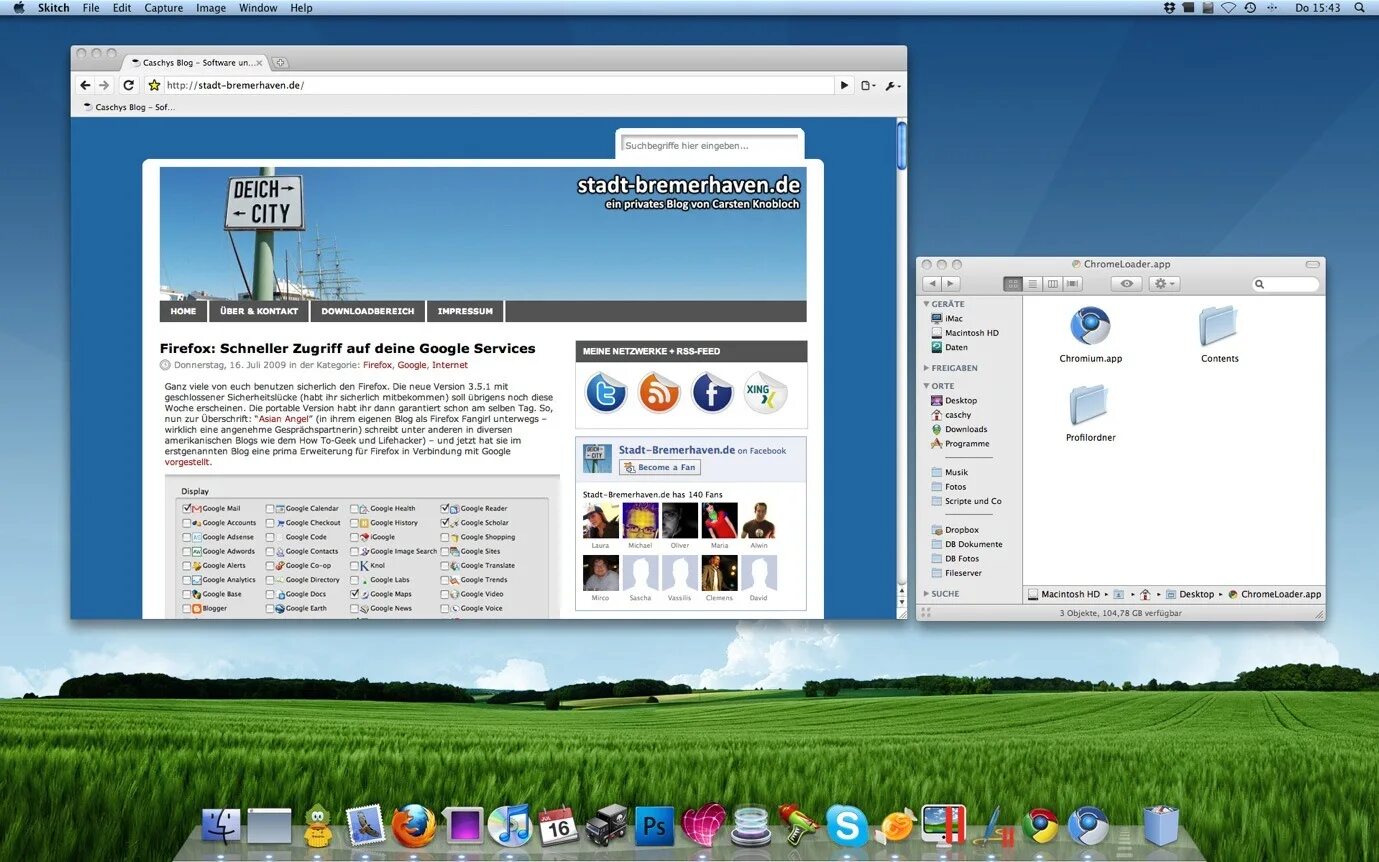The image size is (1379, 862).
Task: Open the Window menu
Action: [x=258, y=8]
